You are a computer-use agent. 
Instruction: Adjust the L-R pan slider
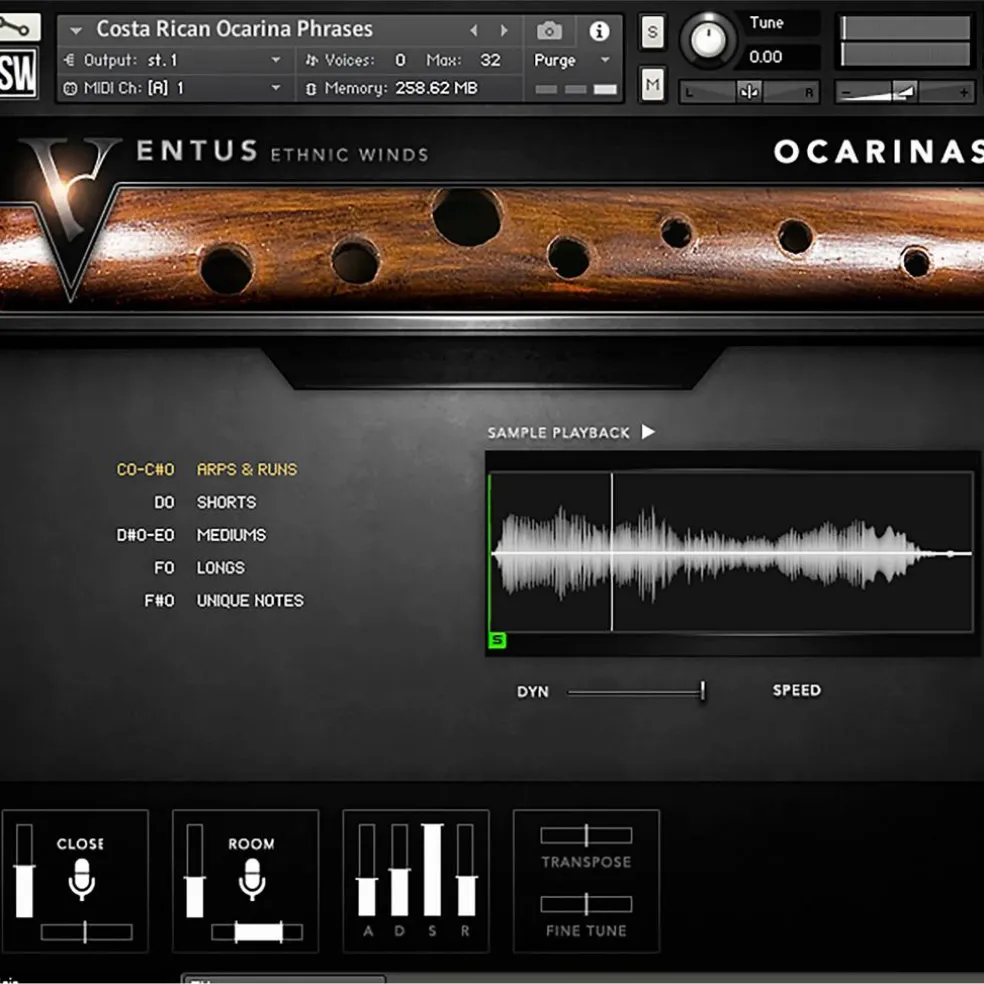(749, 92)
